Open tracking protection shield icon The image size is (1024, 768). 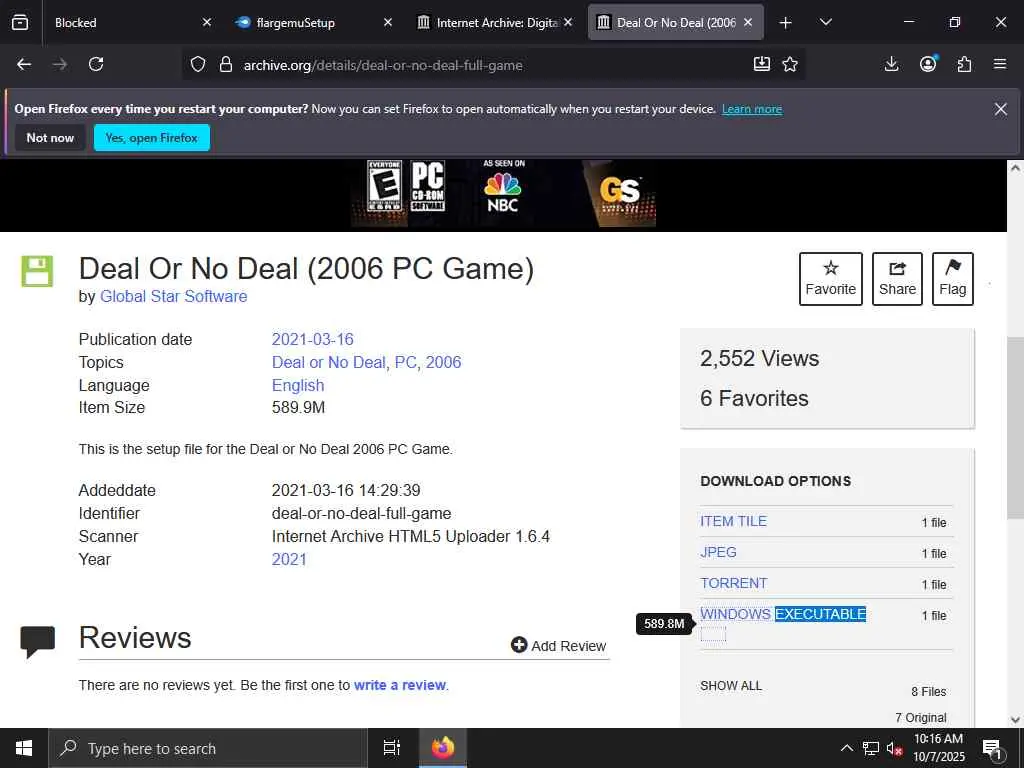point(198,64)
